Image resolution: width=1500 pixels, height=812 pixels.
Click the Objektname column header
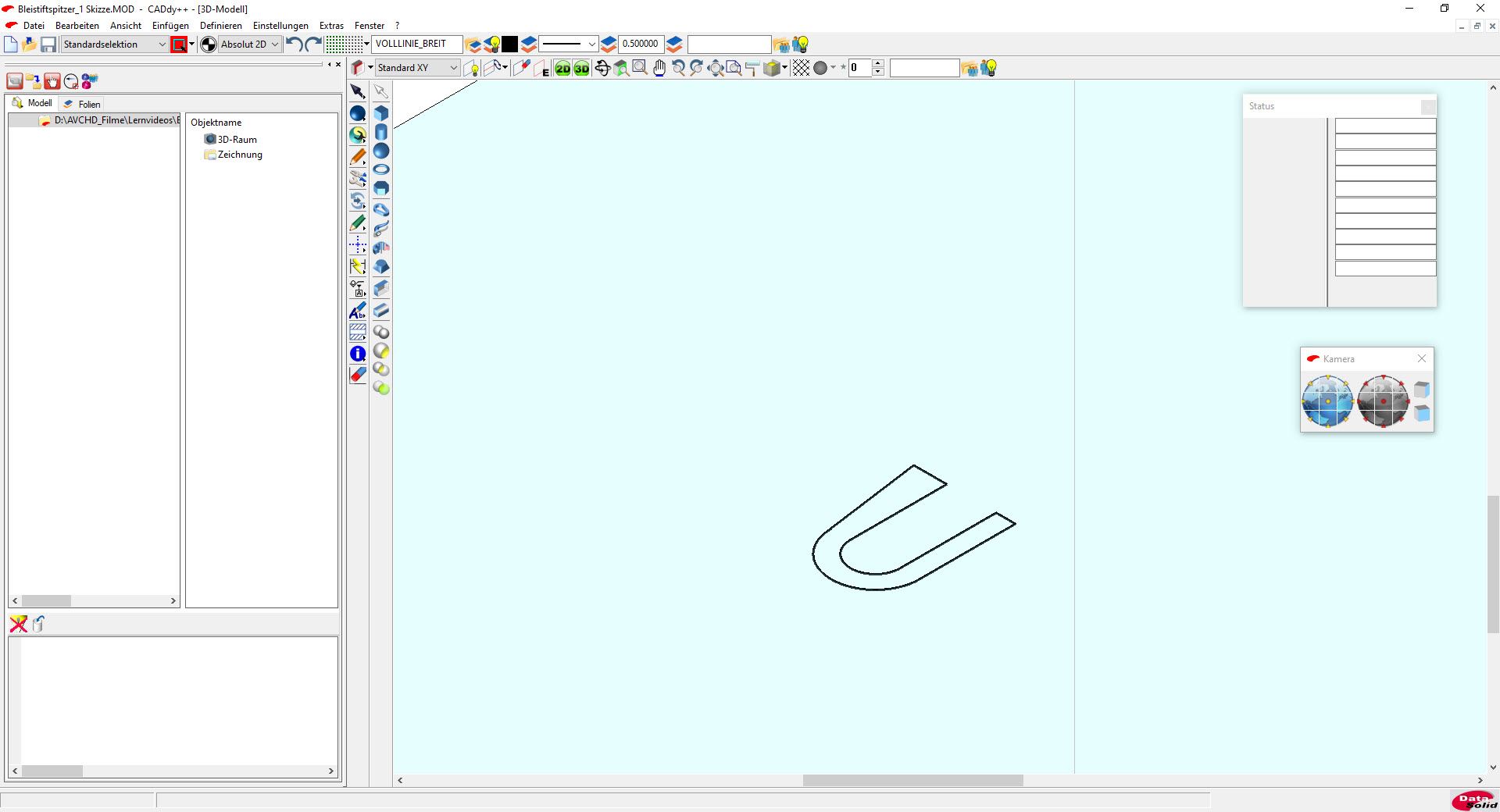(x=216, y=123)
